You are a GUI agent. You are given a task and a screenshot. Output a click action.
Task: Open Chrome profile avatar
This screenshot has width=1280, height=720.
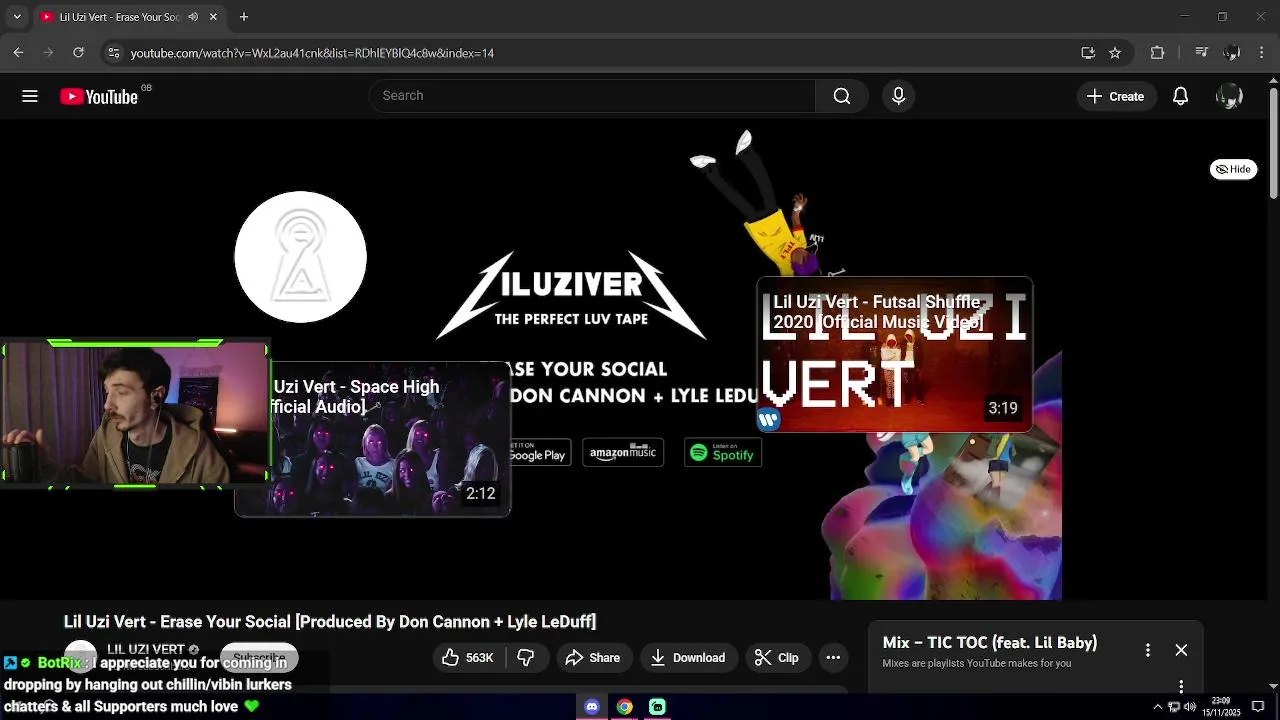[x=1232, y=53]
